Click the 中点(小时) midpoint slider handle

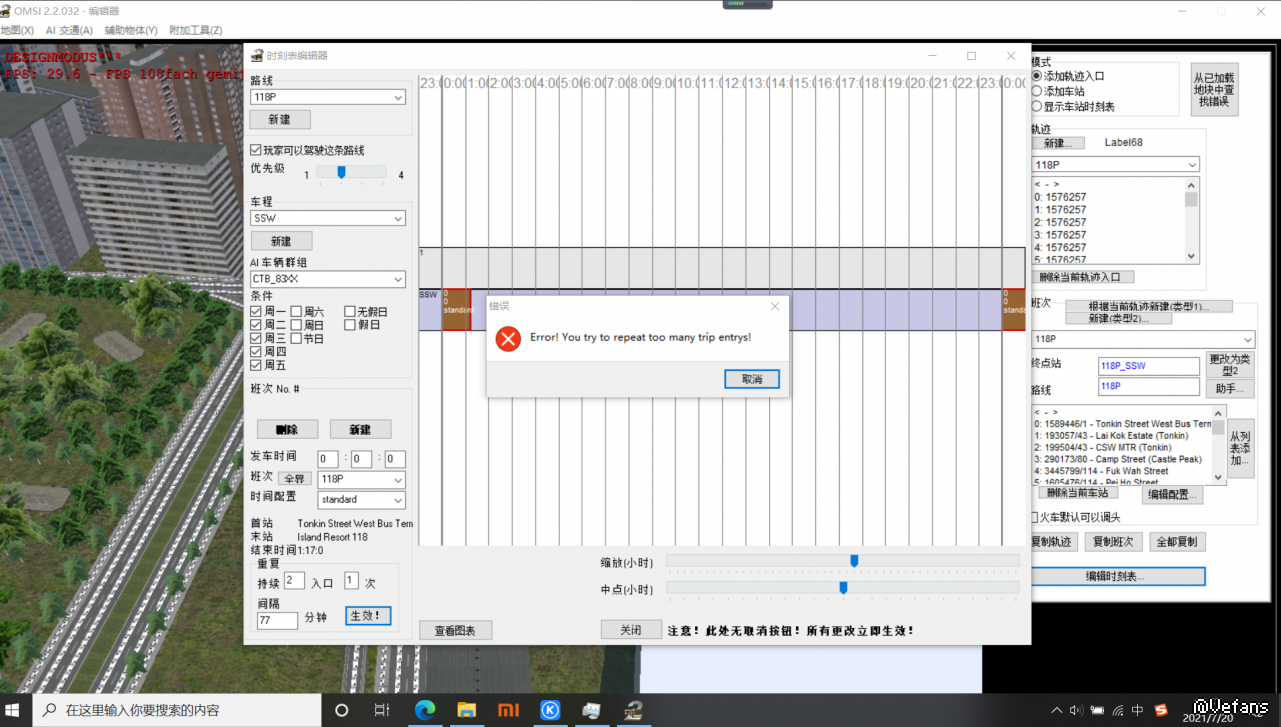click(x=843, y=588)
